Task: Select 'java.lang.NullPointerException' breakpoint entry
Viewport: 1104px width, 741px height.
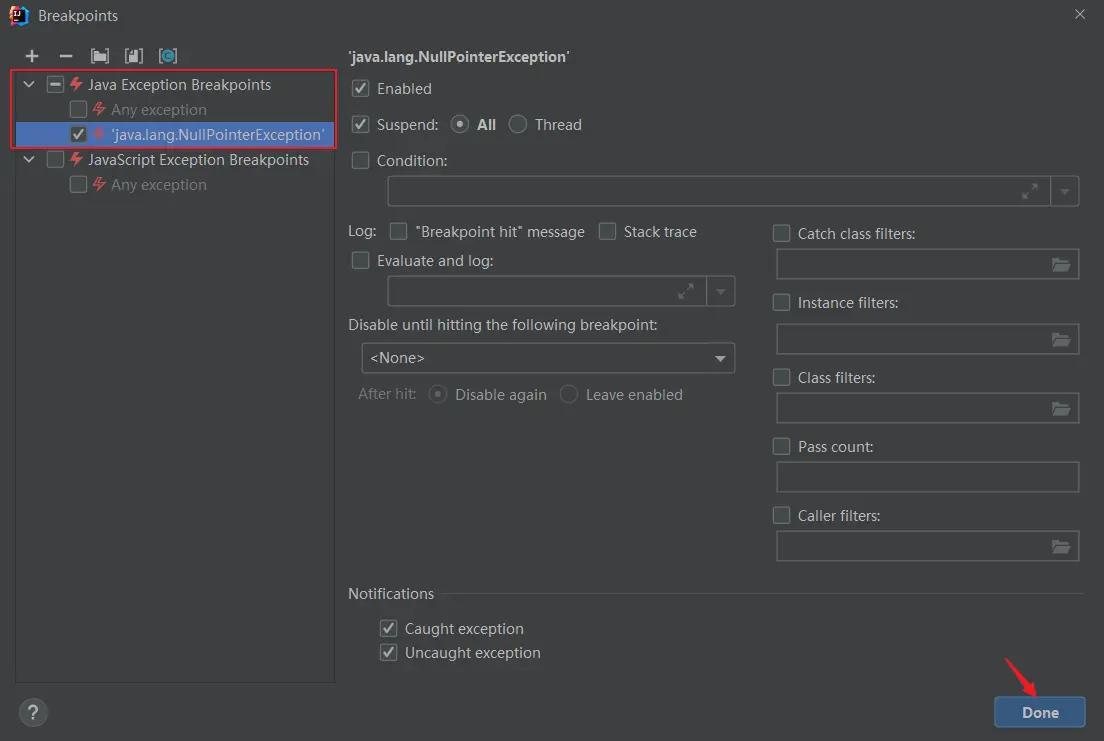Action: pos(217,135)
